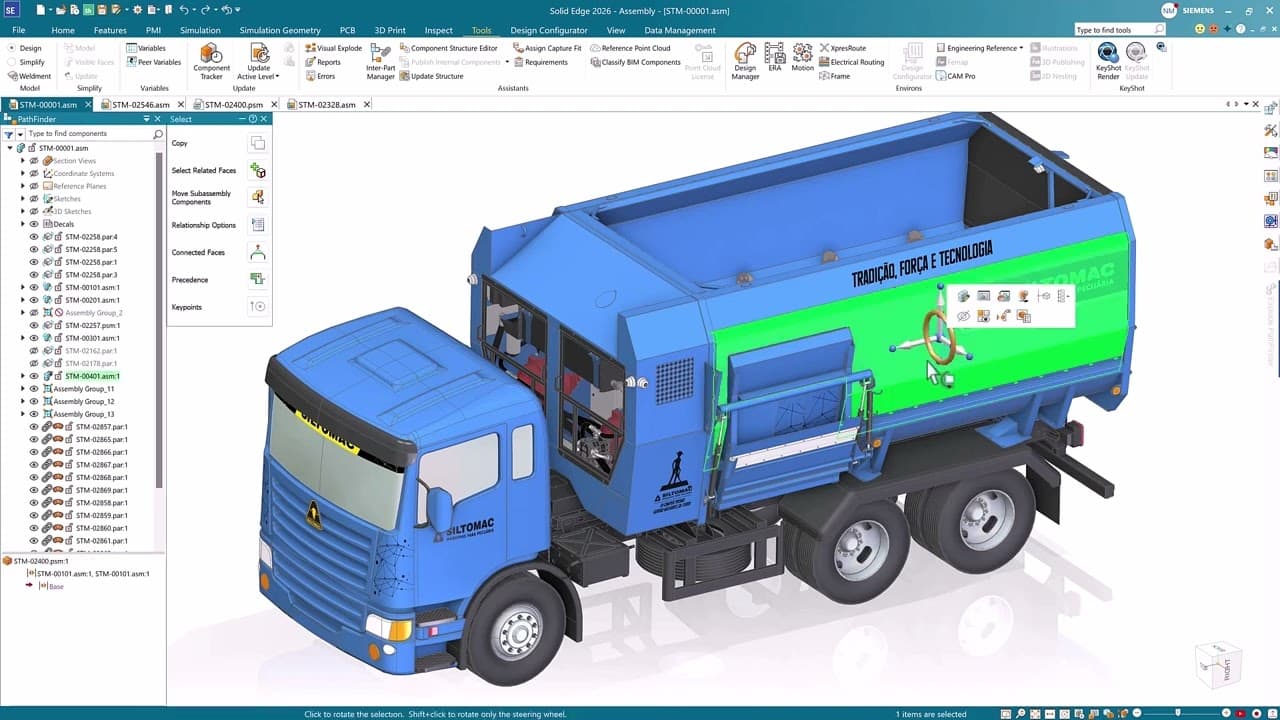Launch the Inter-Part Manager

click(381, 61)
